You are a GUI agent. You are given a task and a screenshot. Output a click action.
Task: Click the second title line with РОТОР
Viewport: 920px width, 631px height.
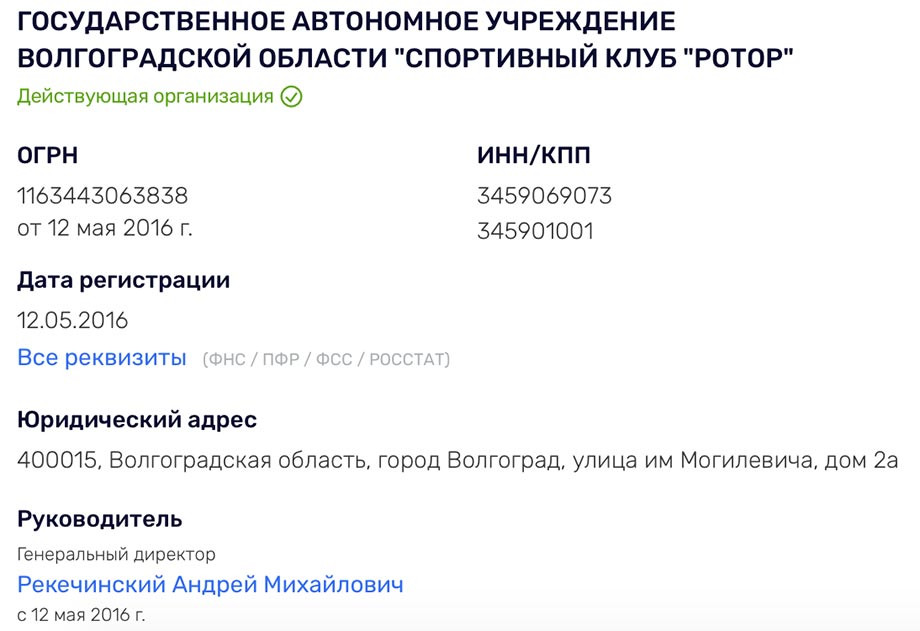click(405, 59)
